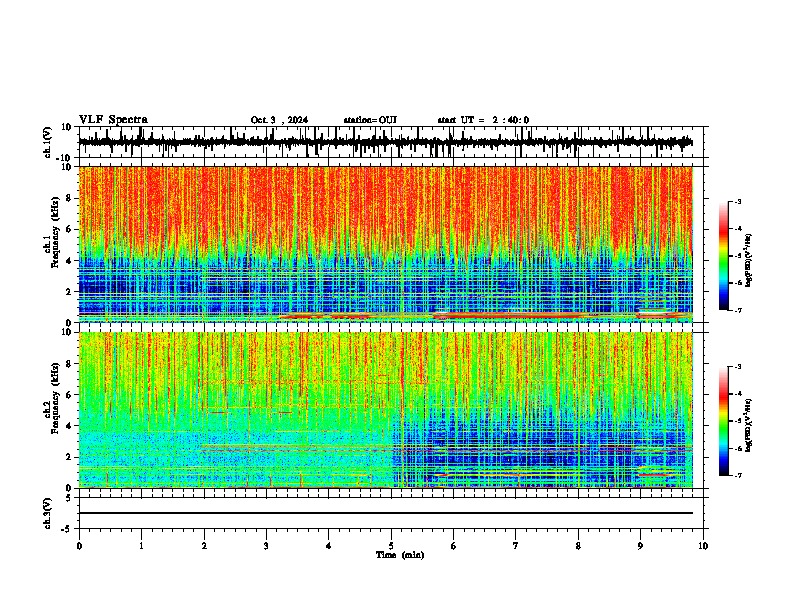
Task: Click the "-3" tick on ch.2 color bar
Action: tap(737, 367)
